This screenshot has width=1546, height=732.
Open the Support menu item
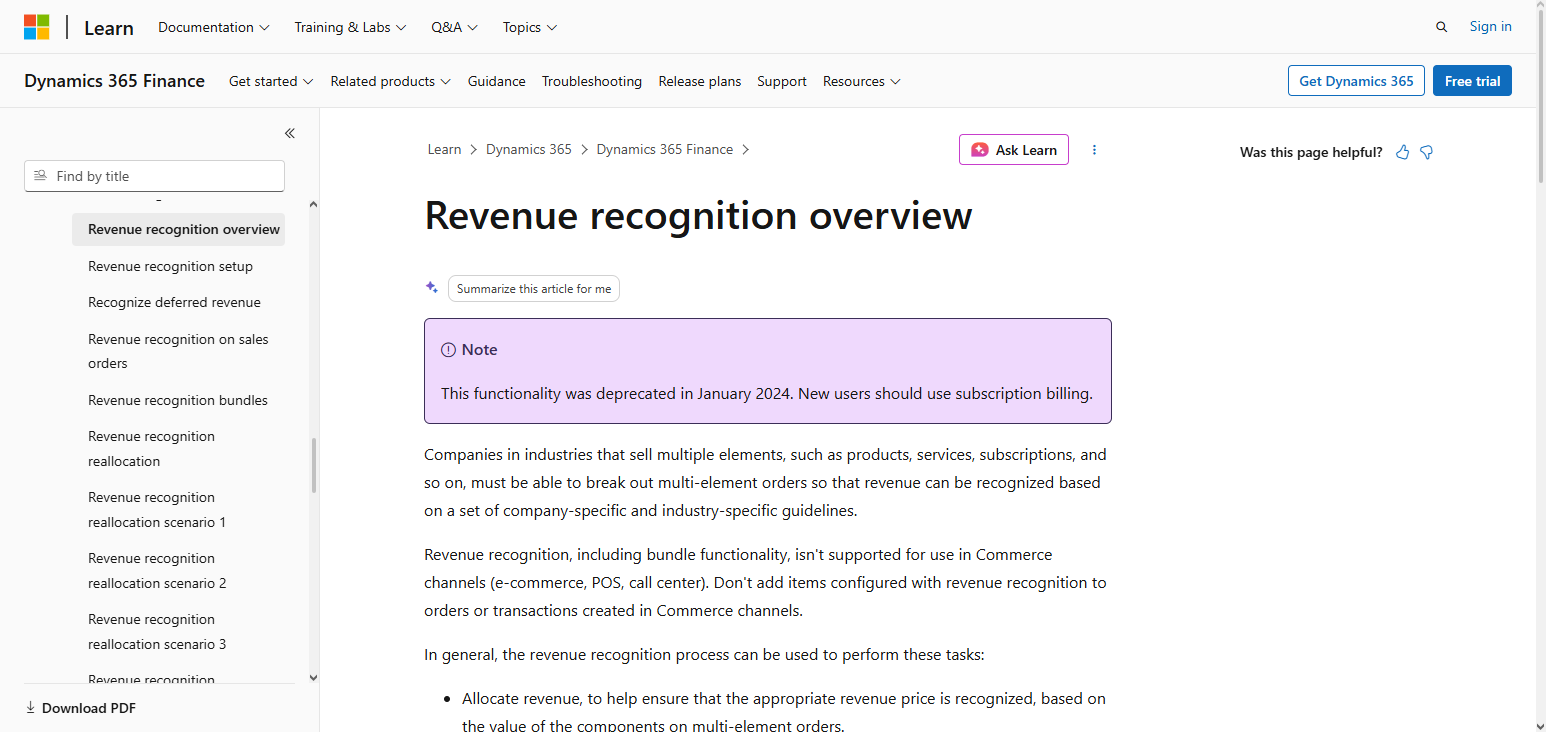pos(782,81)
